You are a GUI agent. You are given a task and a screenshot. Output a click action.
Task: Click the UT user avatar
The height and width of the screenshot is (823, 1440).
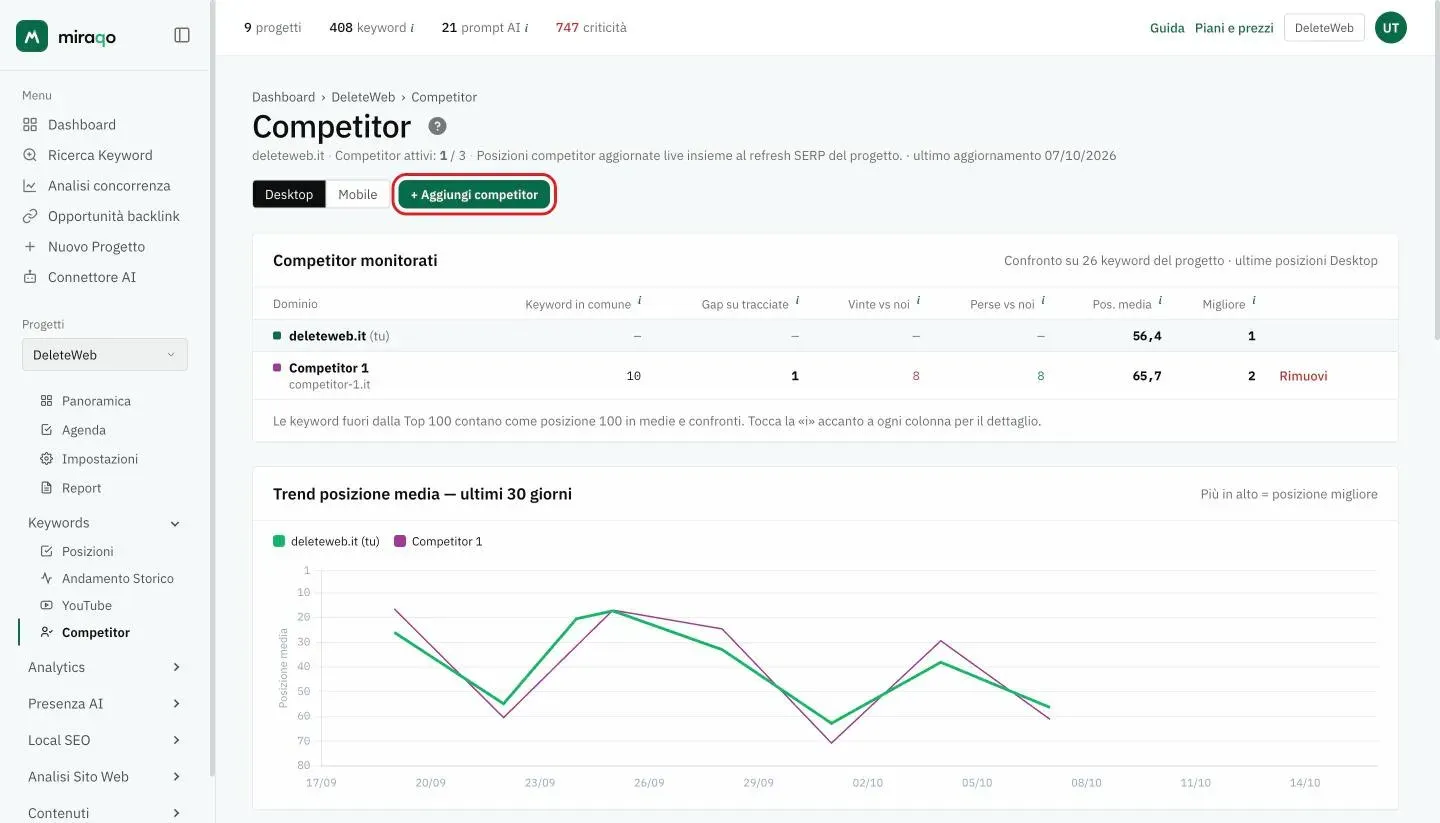coord(1390,28)
